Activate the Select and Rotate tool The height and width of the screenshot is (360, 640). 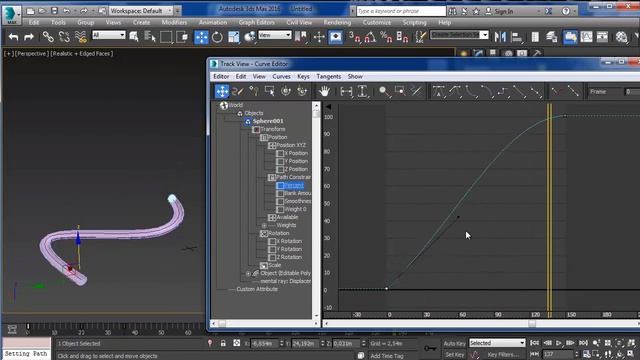pos(217,37)
